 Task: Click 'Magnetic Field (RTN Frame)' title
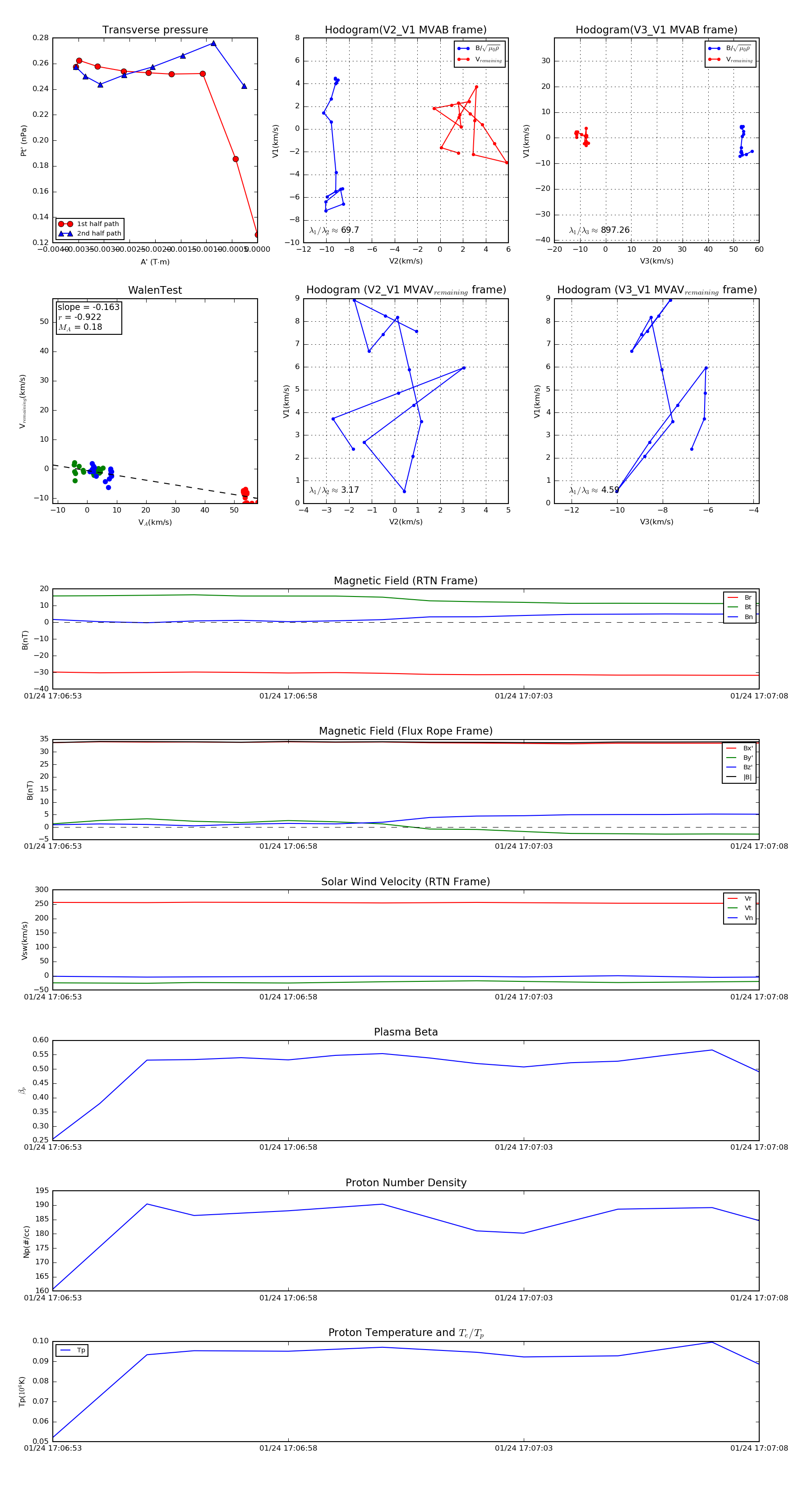pyautogui.click(x=406, y=581)
